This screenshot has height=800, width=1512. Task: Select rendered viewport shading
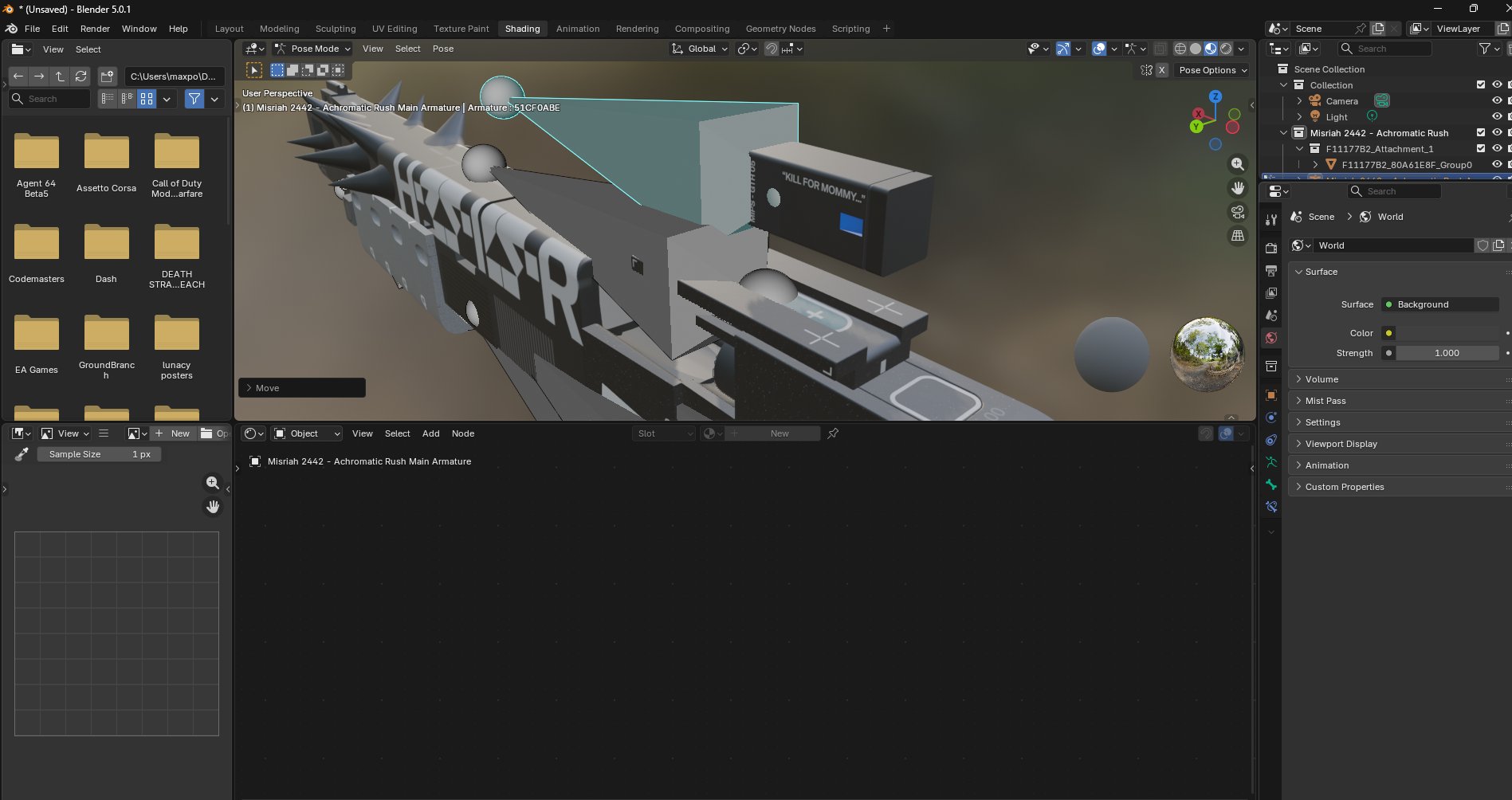tap(1226, 49)
